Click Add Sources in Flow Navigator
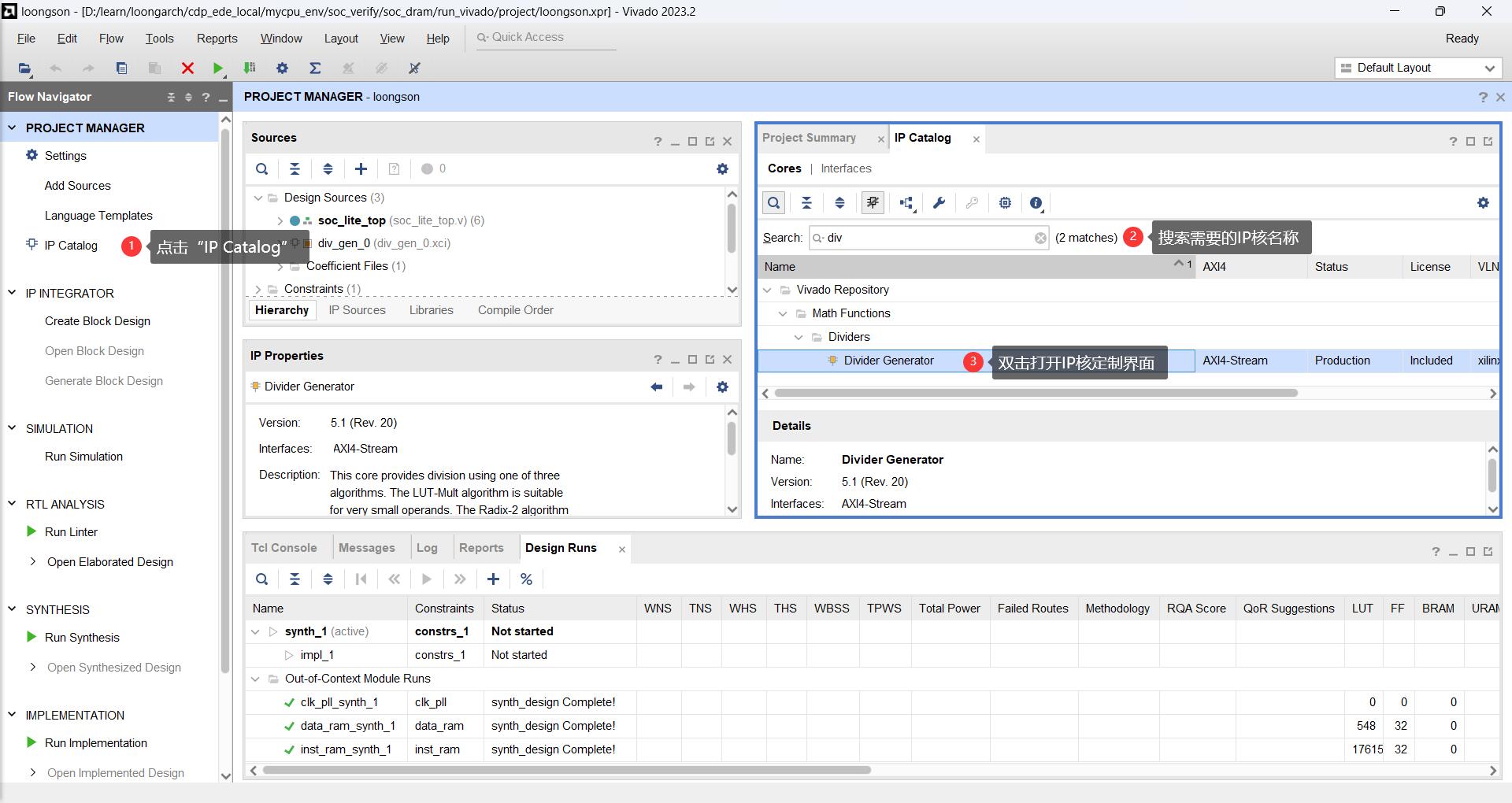The image size is (1512, 803). coord(77,186)
